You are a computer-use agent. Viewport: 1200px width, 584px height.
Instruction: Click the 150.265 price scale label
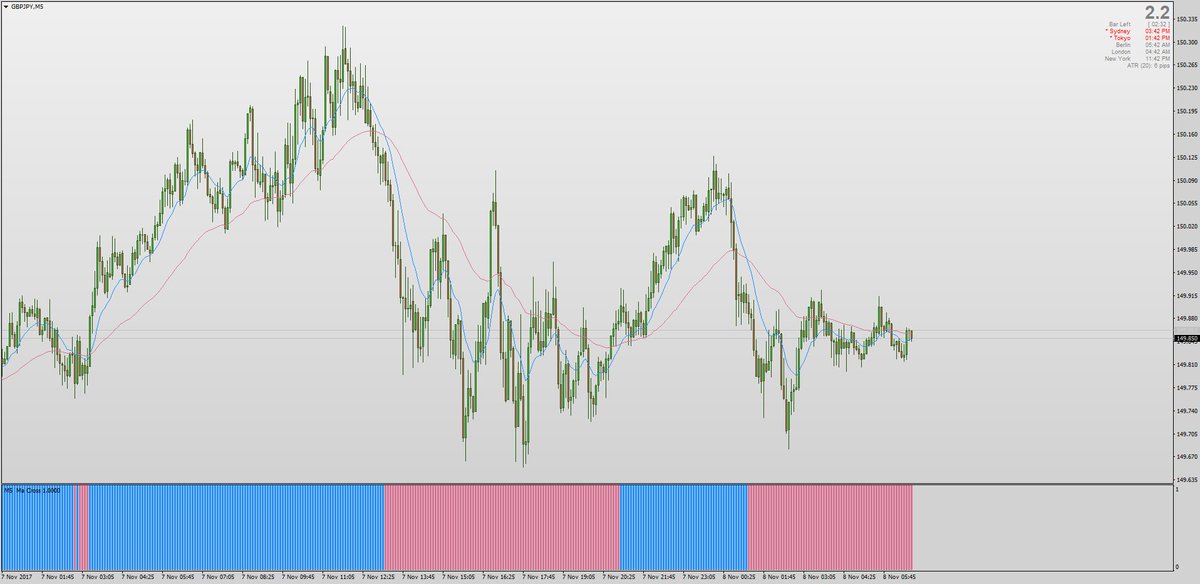pyautogui.click(x=1187, y=65)
